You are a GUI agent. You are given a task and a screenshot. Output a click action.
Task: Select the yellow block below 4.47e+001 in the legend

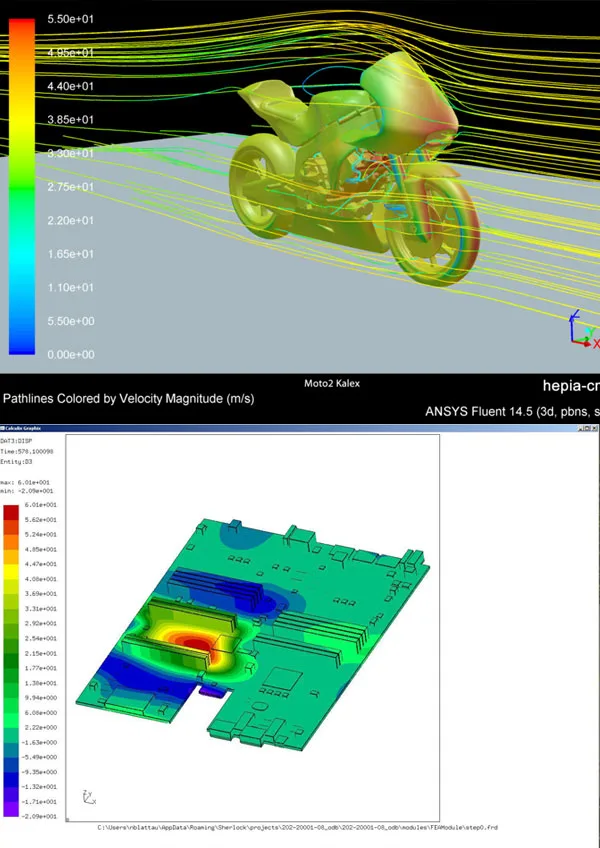pos(11,572)
